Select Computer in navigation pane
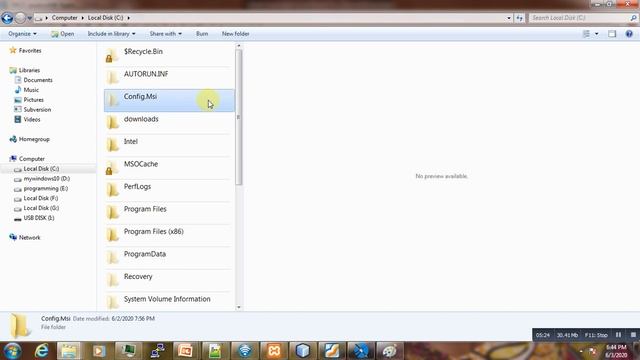640x360 pixels. pyautogui.click(x=27, y=159)
